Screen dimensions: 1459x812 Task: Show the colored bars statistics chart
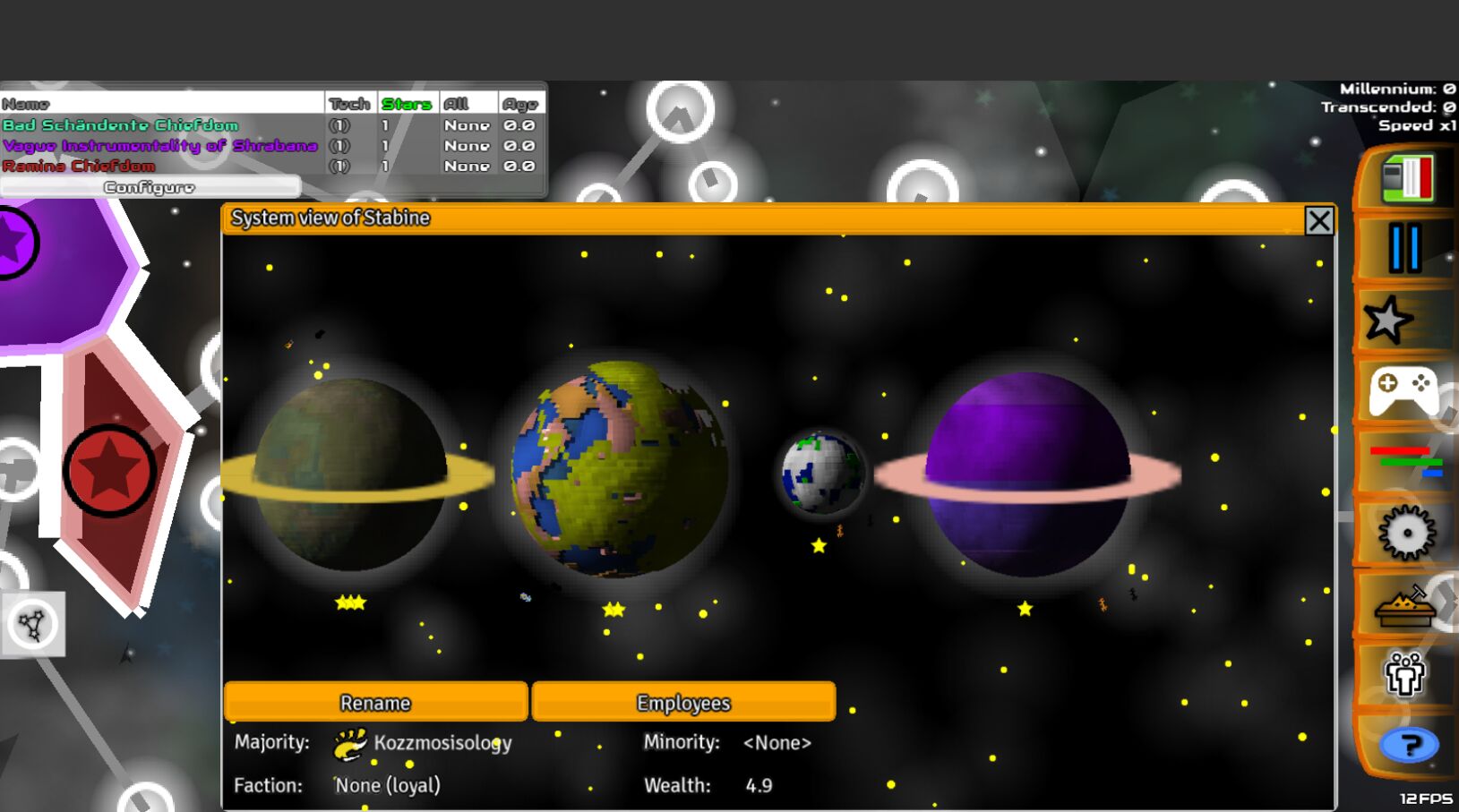click(x=1405, y=461)
